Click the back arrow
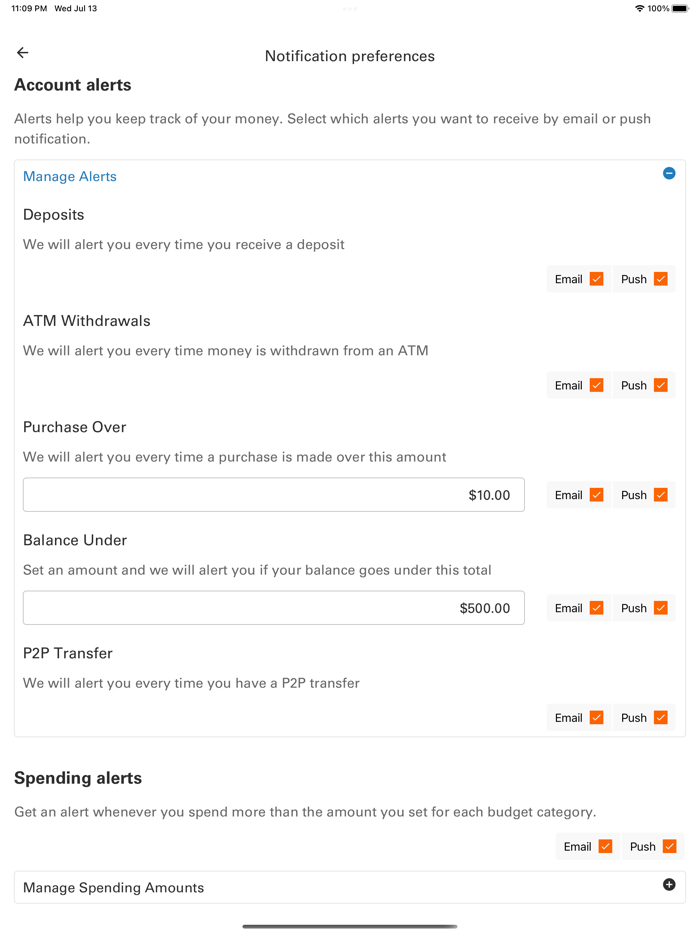The height and width of the screenshot is (934, 700). click(x=22, y=52)
